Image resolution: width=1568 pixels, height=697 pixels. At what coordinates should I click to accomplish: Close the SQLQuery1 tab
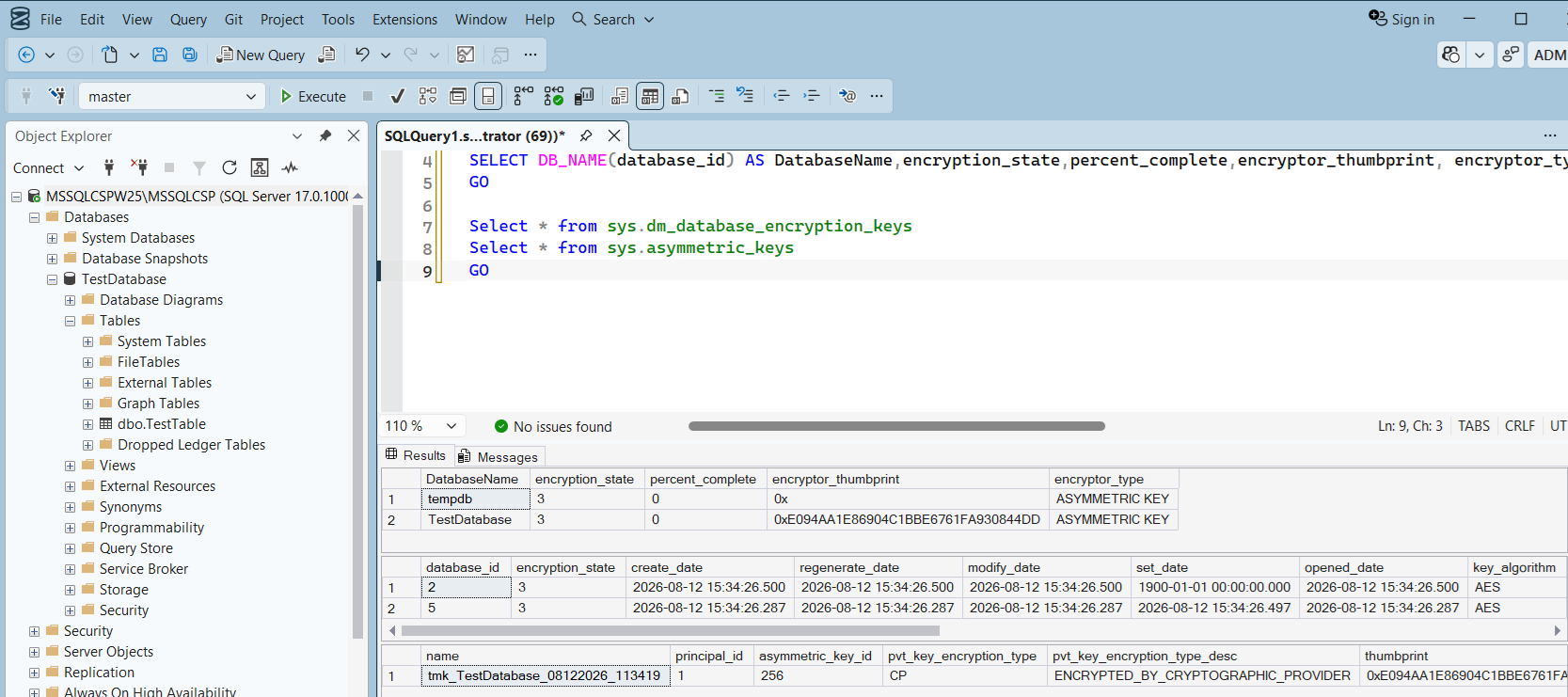(614, 135)
